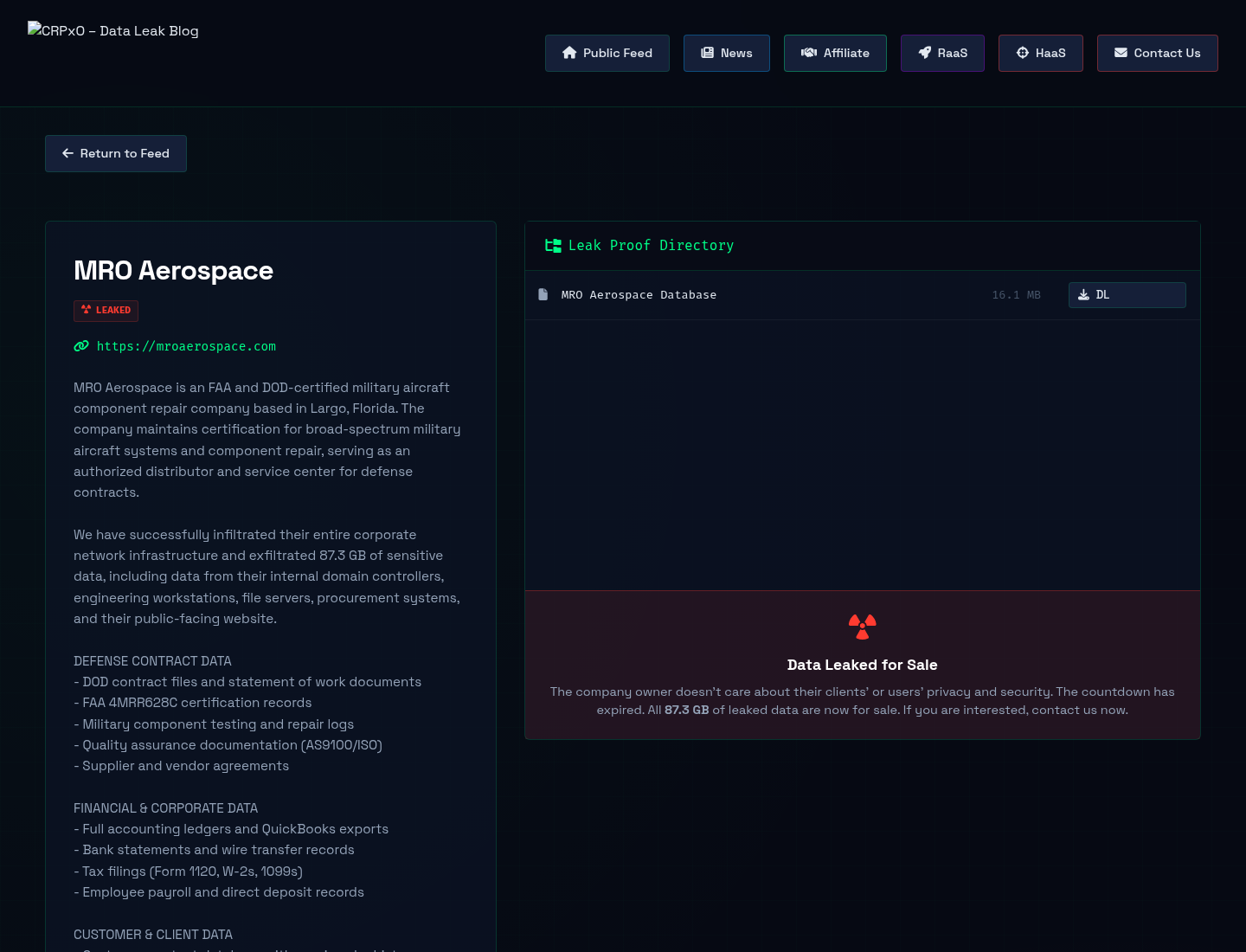Open the Public Feed nav item

[607, 53]
